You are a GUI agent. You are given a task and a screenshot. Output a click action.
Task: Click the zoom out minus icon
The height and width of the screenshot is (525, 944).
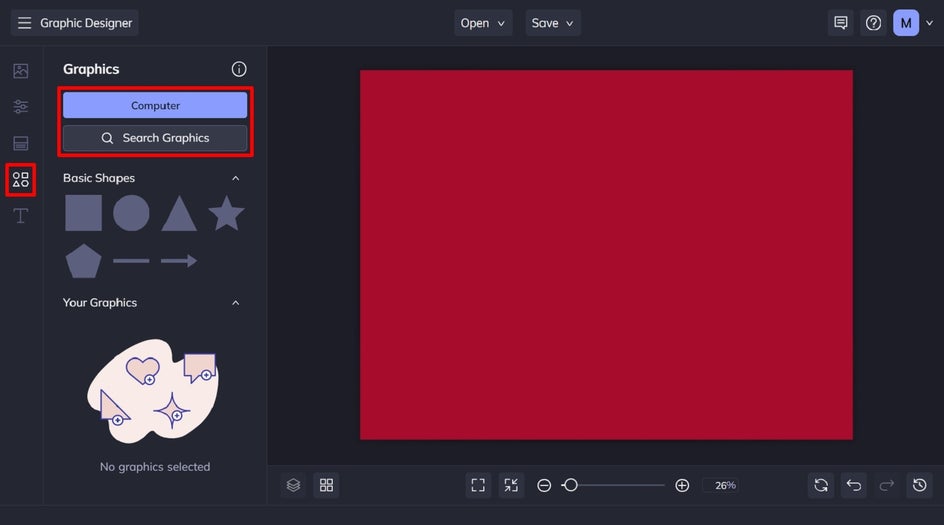pyautogui.click(x=544, y=485)
